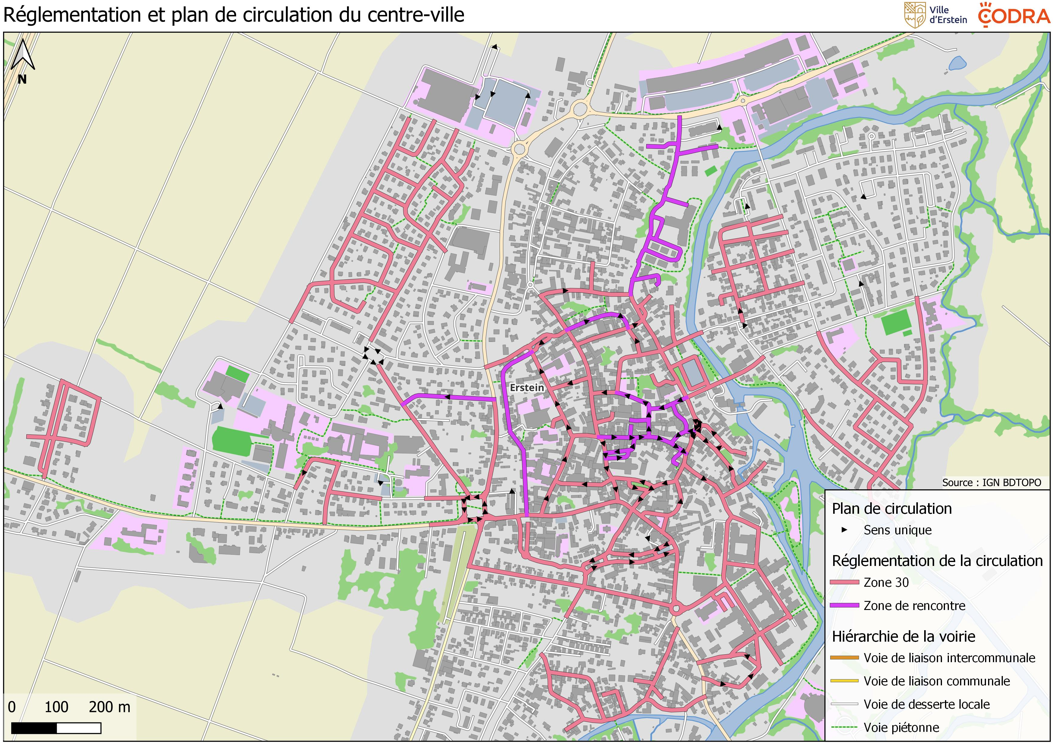Click the Voie de liaison intercommunale line symbol

pos(845,658)
